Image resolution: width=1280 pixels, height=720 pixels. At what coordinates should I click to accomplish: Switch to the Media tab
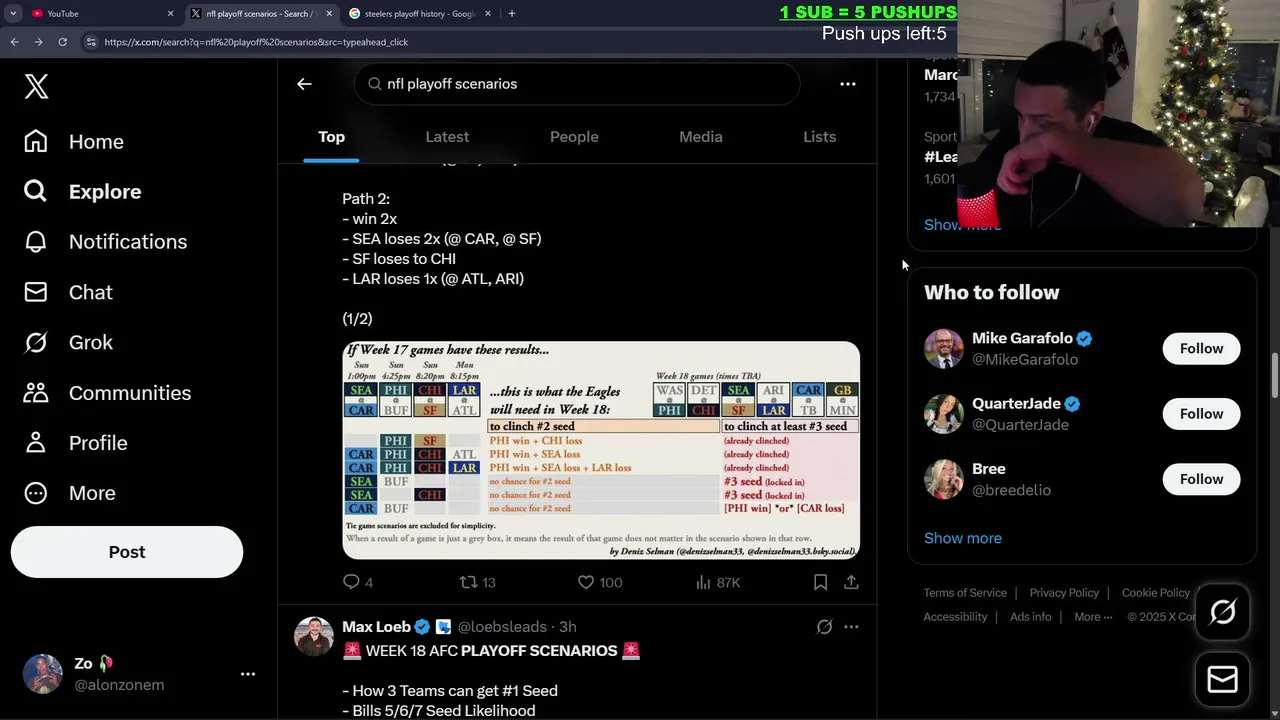701,137
